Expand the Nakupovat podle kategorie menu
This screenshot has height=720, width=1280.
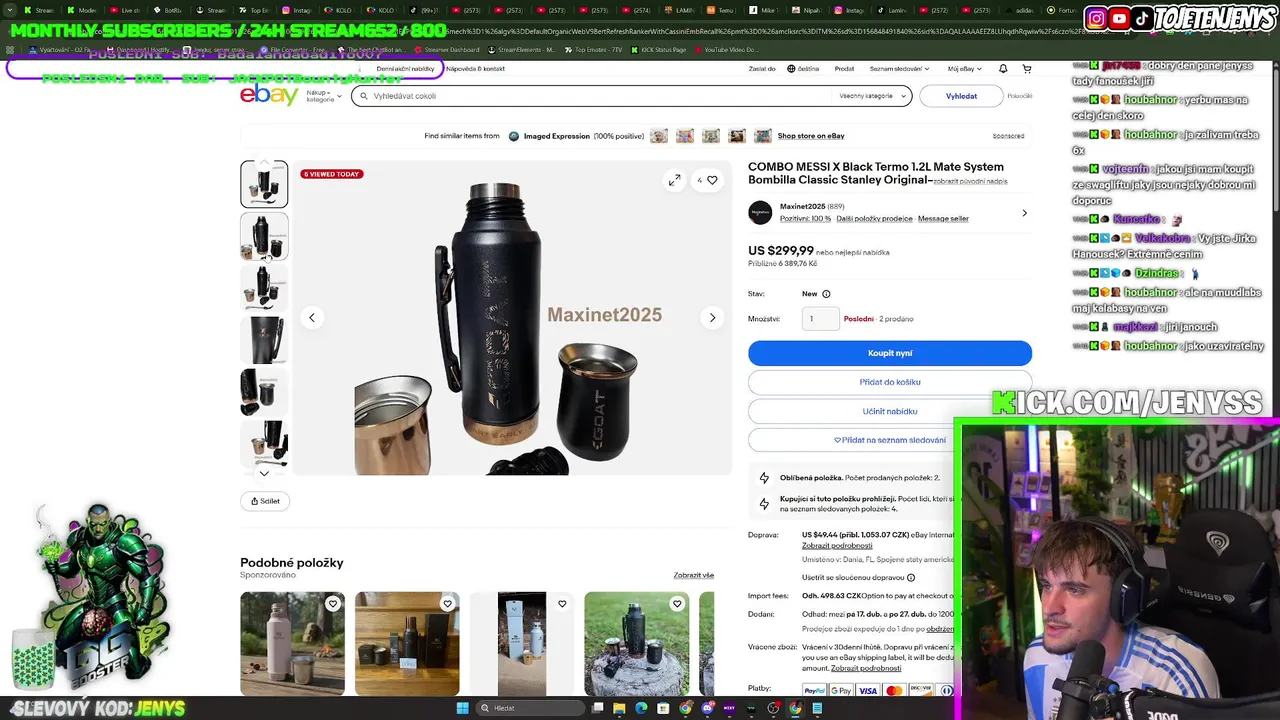pyautogui.click(x=323, y=96)
